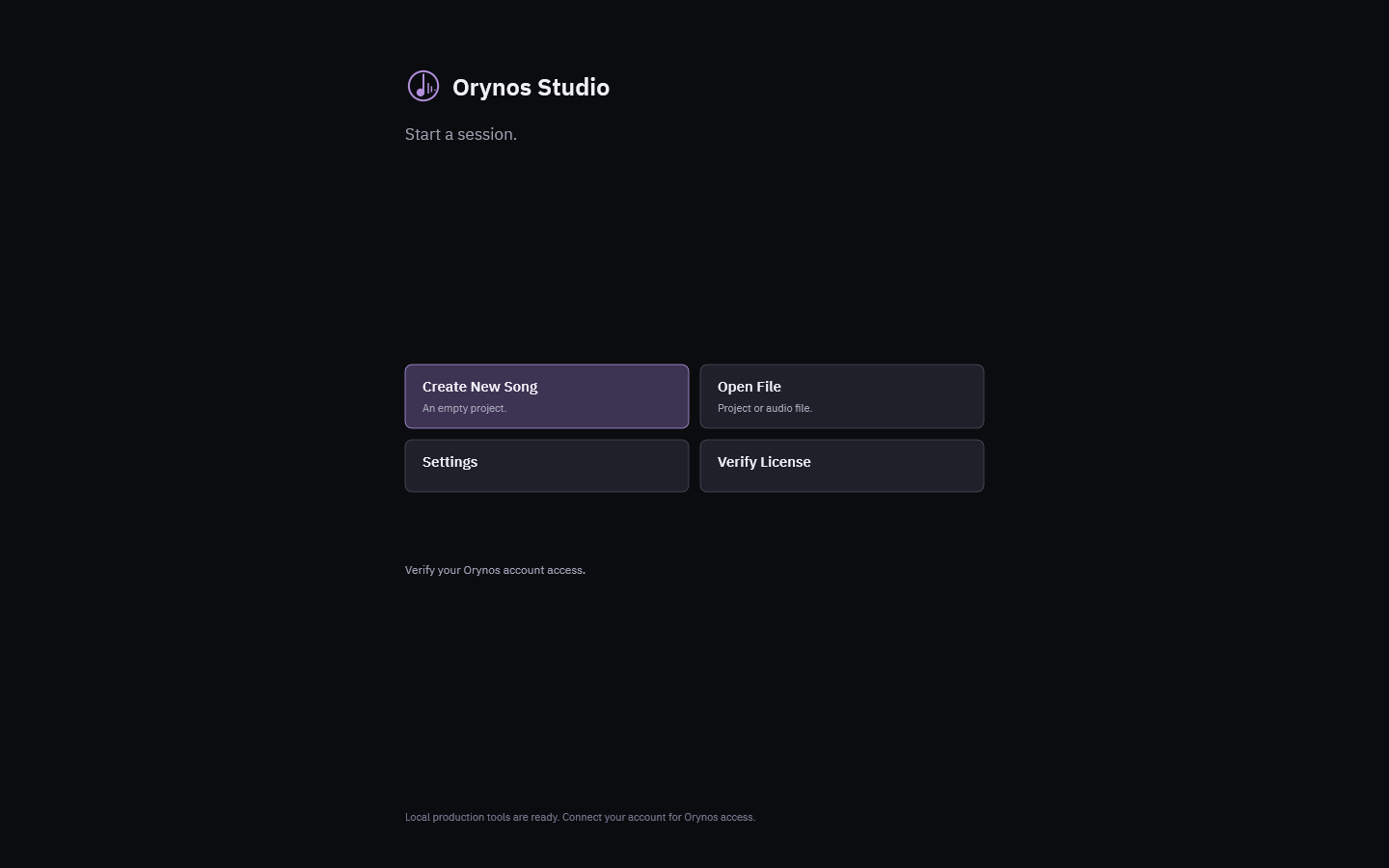Screen dimensions: 1389x868
Task: Create a new empty song project
Action: 547,396
